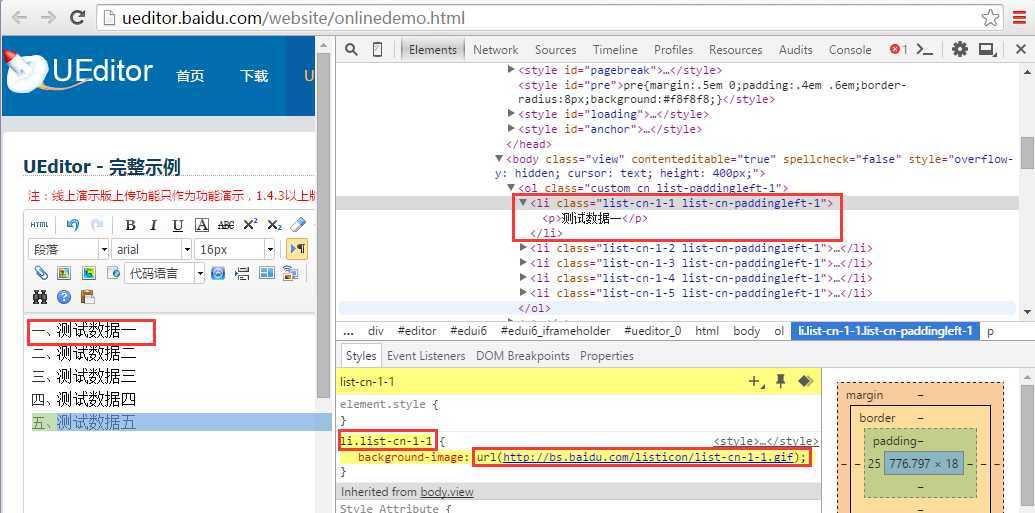
Task: Switch to the Resources tab
Action: (x=735, y=50)
